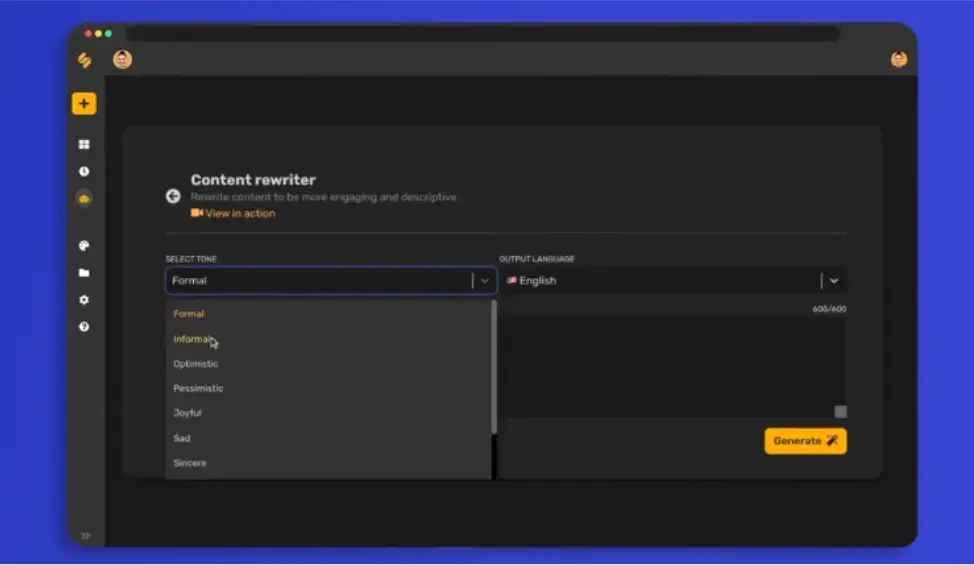Open the dashboard grid icon in sidebar

[84, 145]
